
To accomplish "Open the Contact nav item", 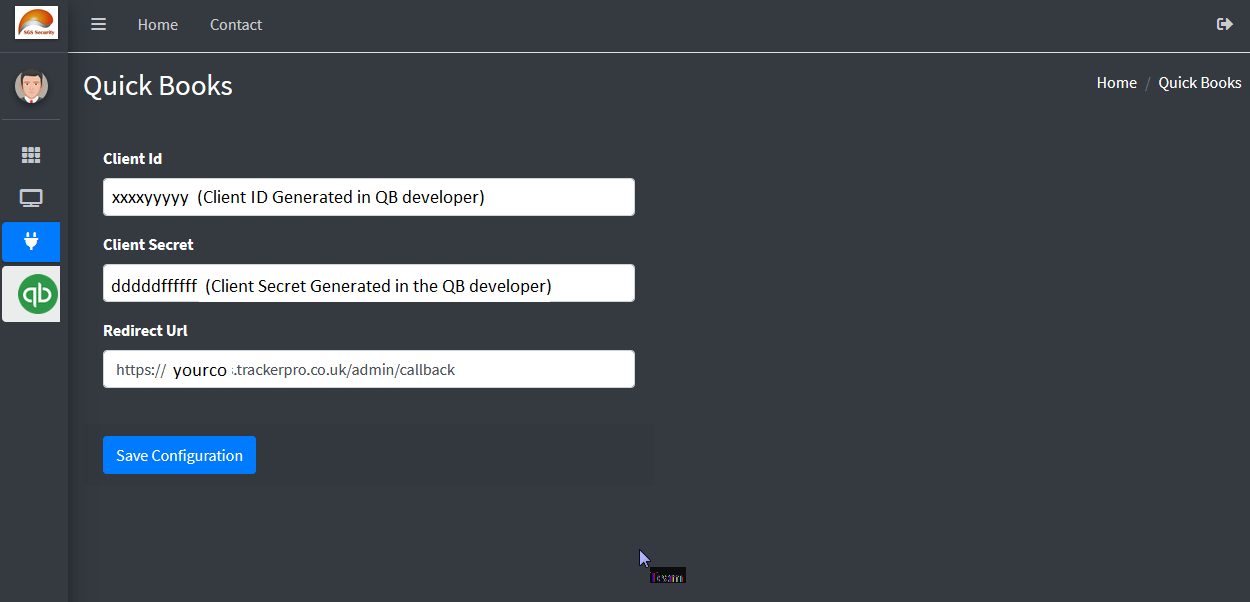I will point(236,25).
